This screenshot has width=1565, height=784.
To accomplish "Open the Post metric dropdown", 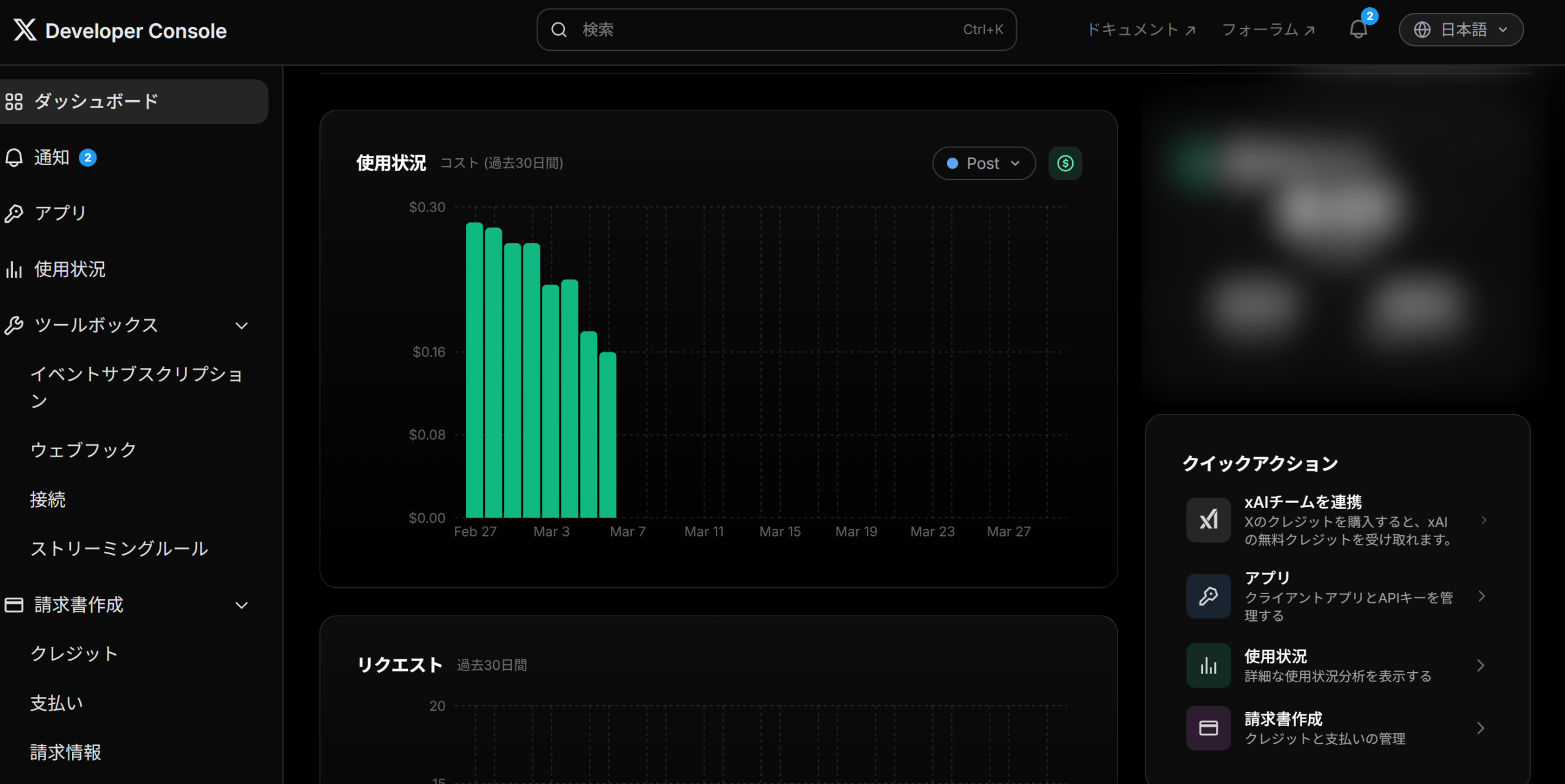I will pyautogui.click(x=983, y=163).
